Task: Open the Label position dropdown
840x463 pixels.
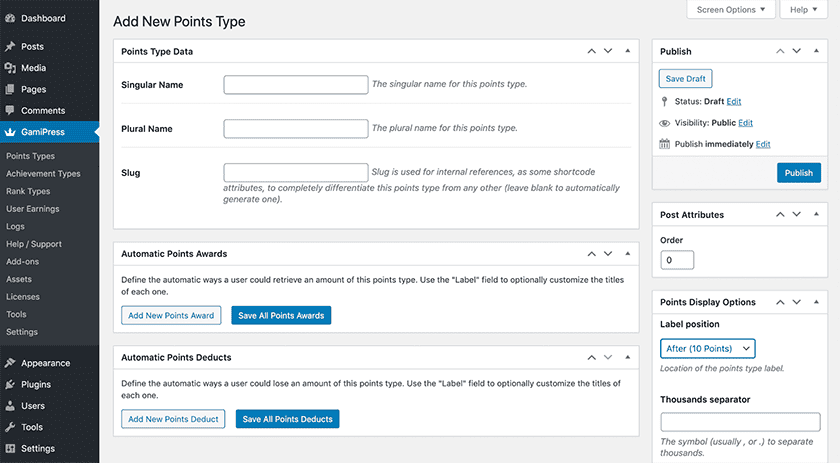Action: [707, 348]
